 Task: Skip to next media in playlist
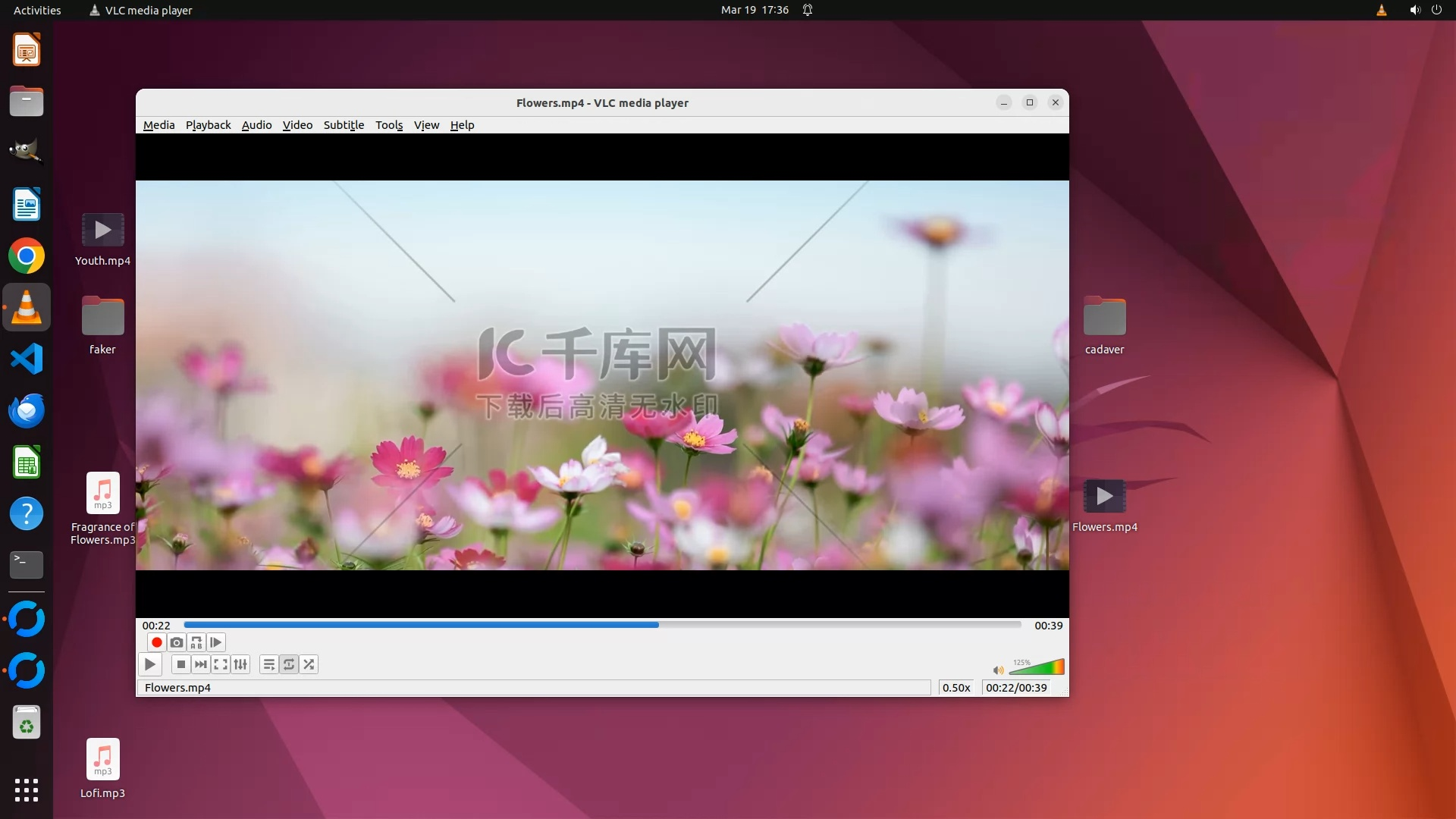tap(200, 664)
